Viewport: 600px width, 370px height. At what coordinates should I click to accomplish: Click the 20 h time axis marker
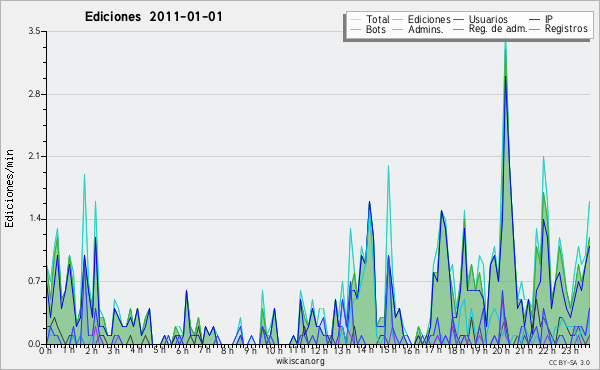click(x=498, y=351)
